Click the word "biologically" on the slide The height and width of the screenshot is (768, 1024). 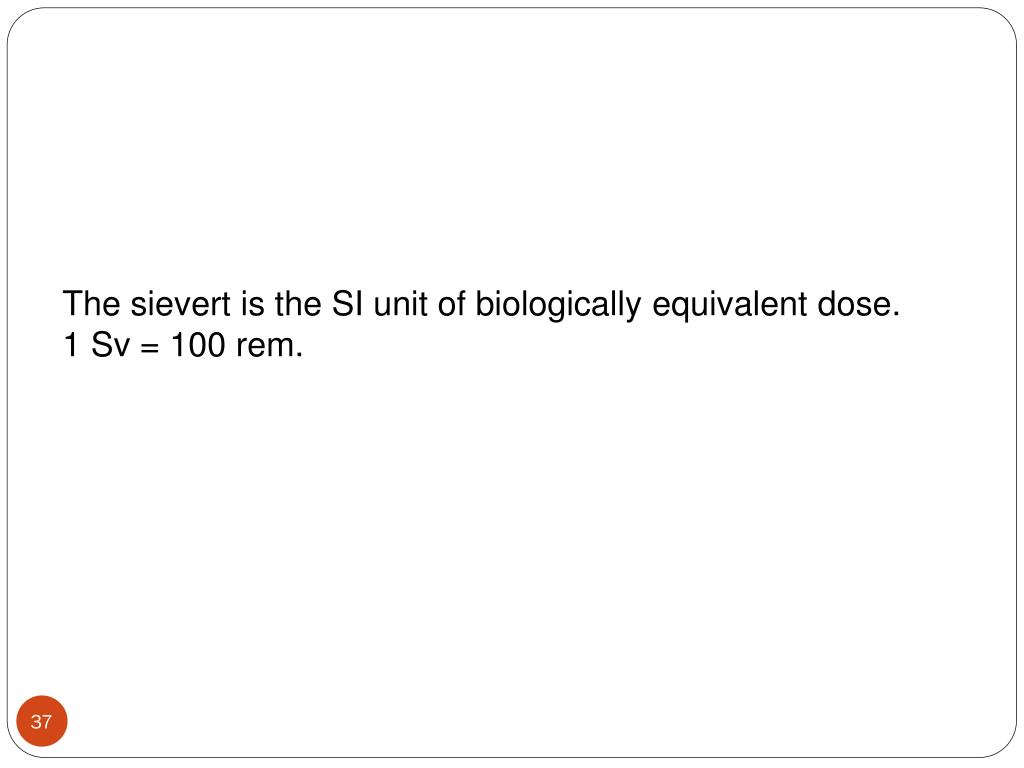pos(558,306)
